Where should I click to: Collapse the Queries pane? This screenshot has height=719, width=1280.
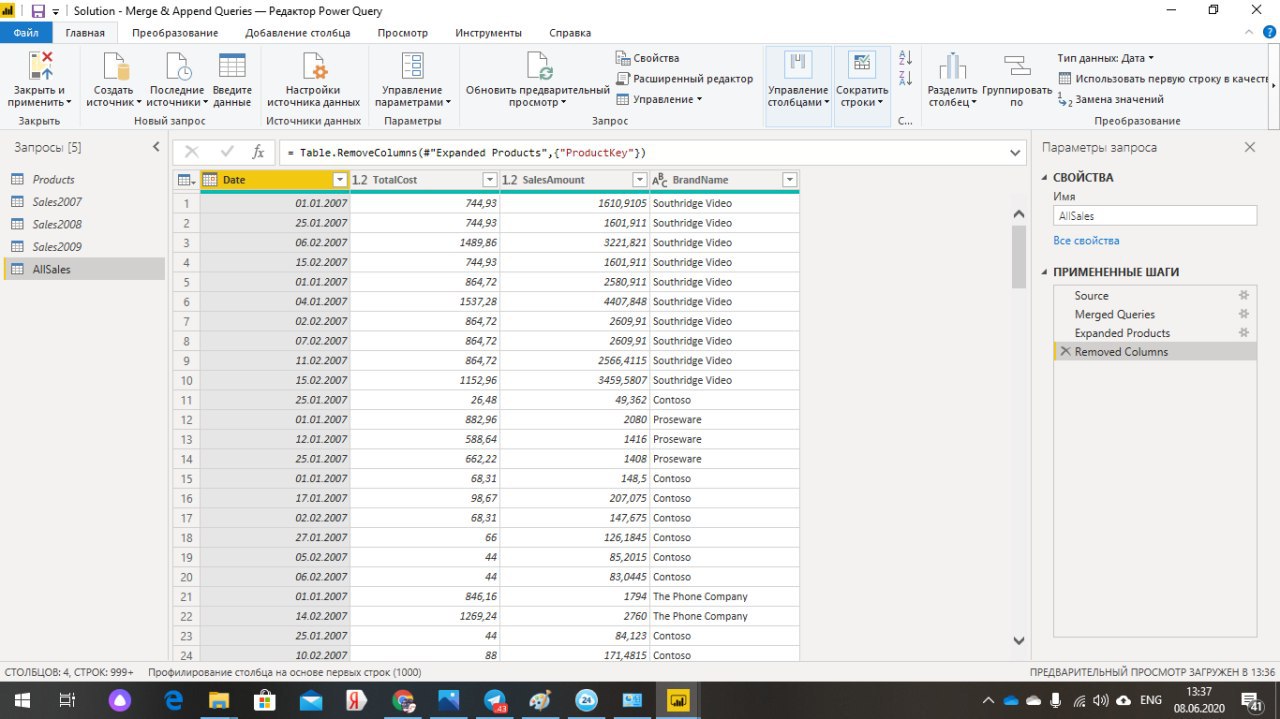click(x=155, y=147)
